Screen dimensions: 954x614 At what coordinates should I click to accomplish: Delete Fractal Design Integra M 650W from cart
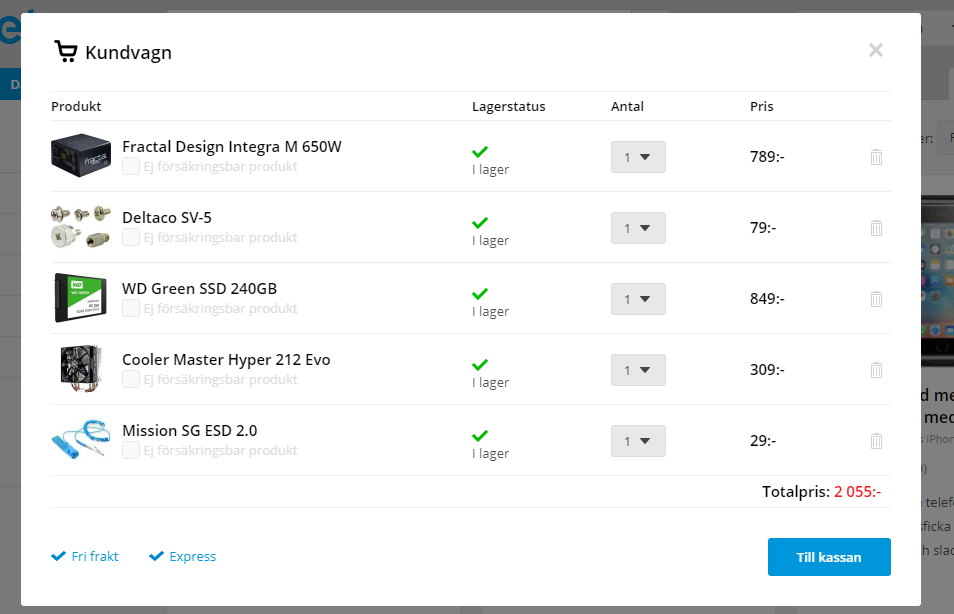click(876, 157)
